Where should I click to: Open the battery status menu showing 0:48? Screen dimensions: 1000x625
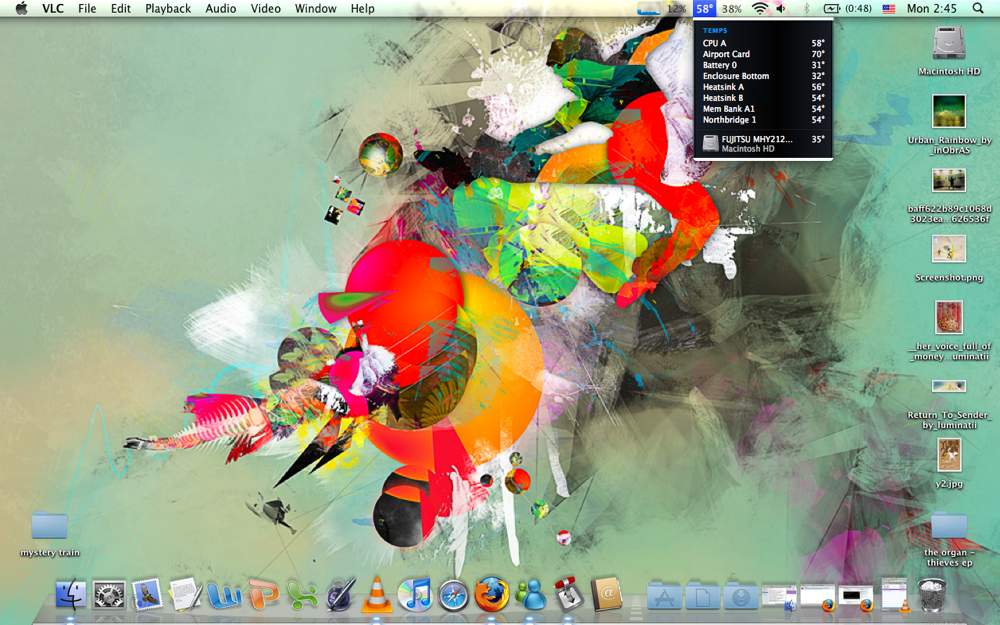pyautogui.click(x=847, y=8)
